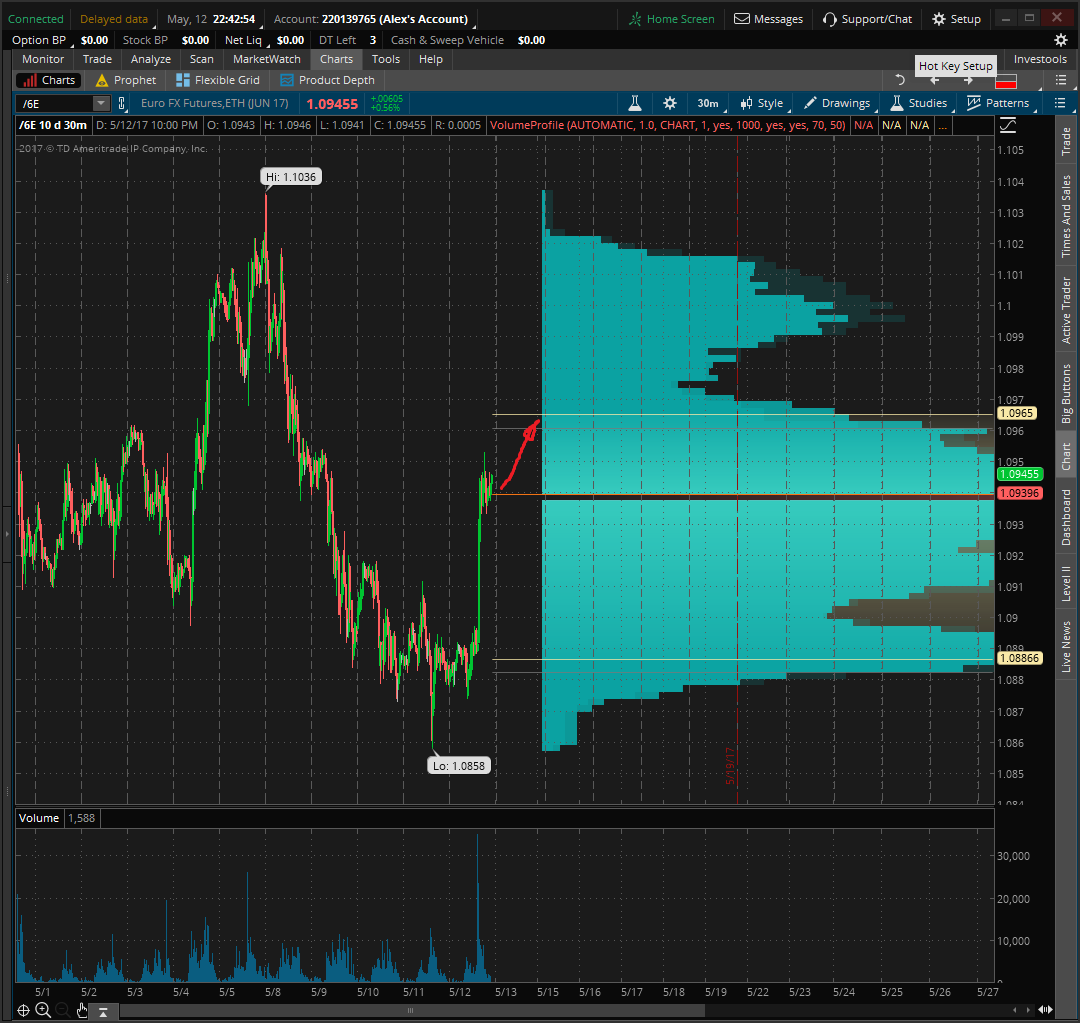
Task: Click the 1.08866 price level label
Action: click(x=1020, y=658)
